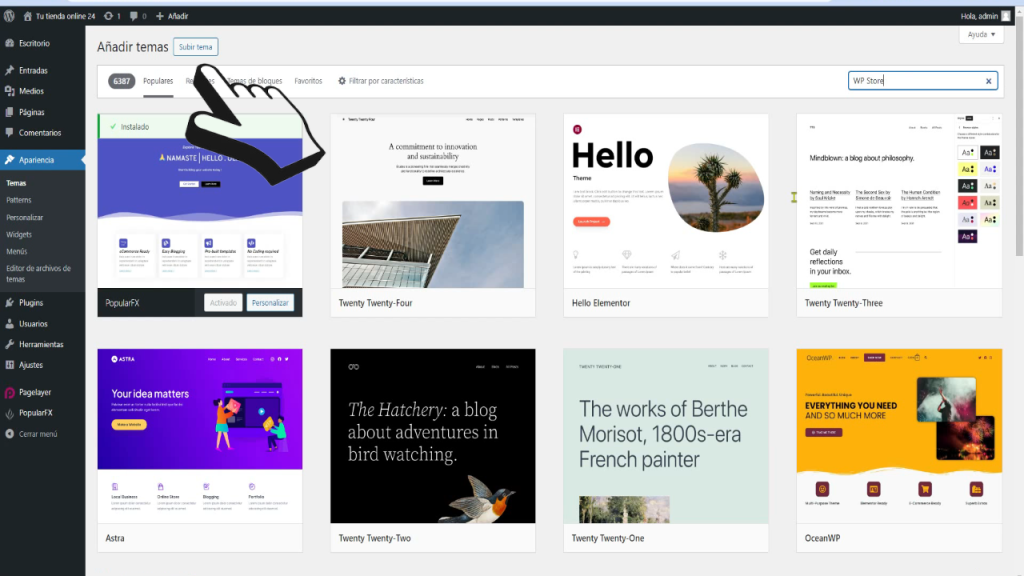
Task: Click the PopularFX sidebar icon
Action: (10, 413)
